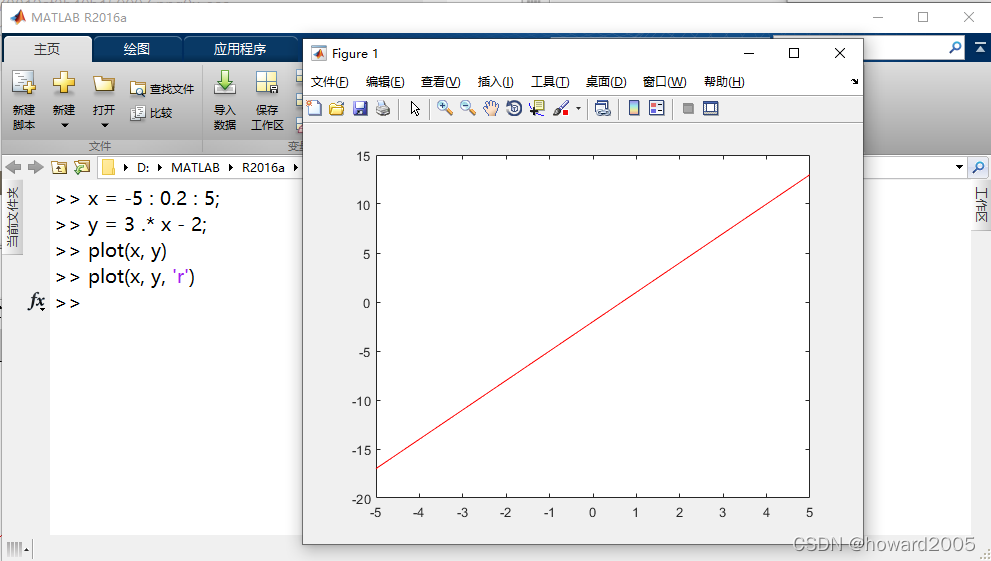Switch to the 应用程序 tab in MATLAB

pos(240,49)
